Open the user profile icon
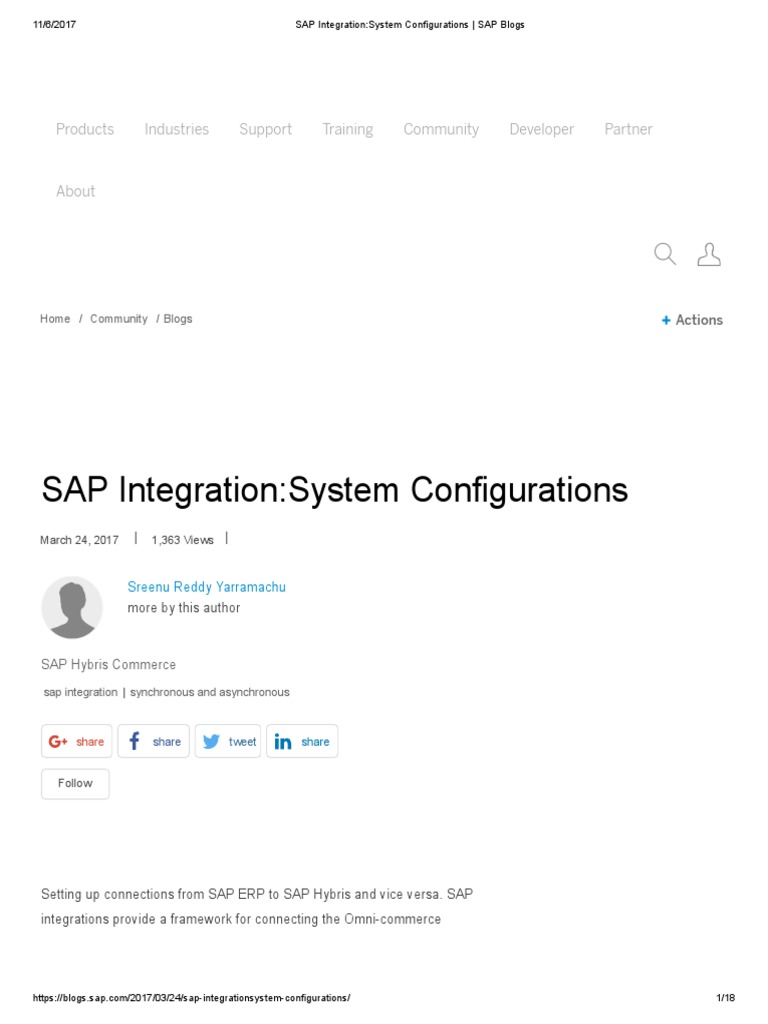The width and height of the screenshot is (768, 1024). pyautogui.click(x=708, y=254)
